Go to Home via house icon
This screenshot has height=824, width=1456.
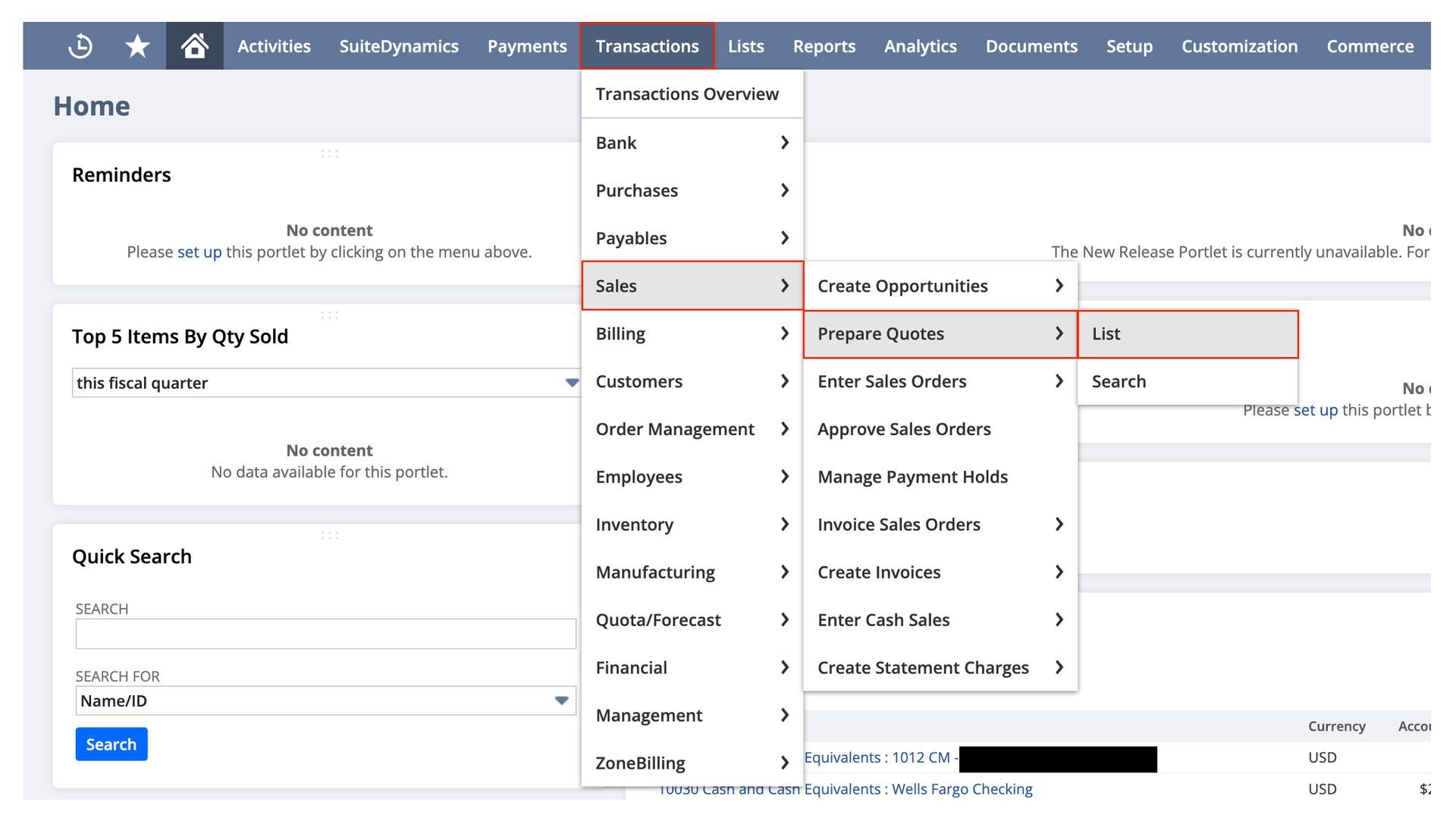(x=195, y=46)
